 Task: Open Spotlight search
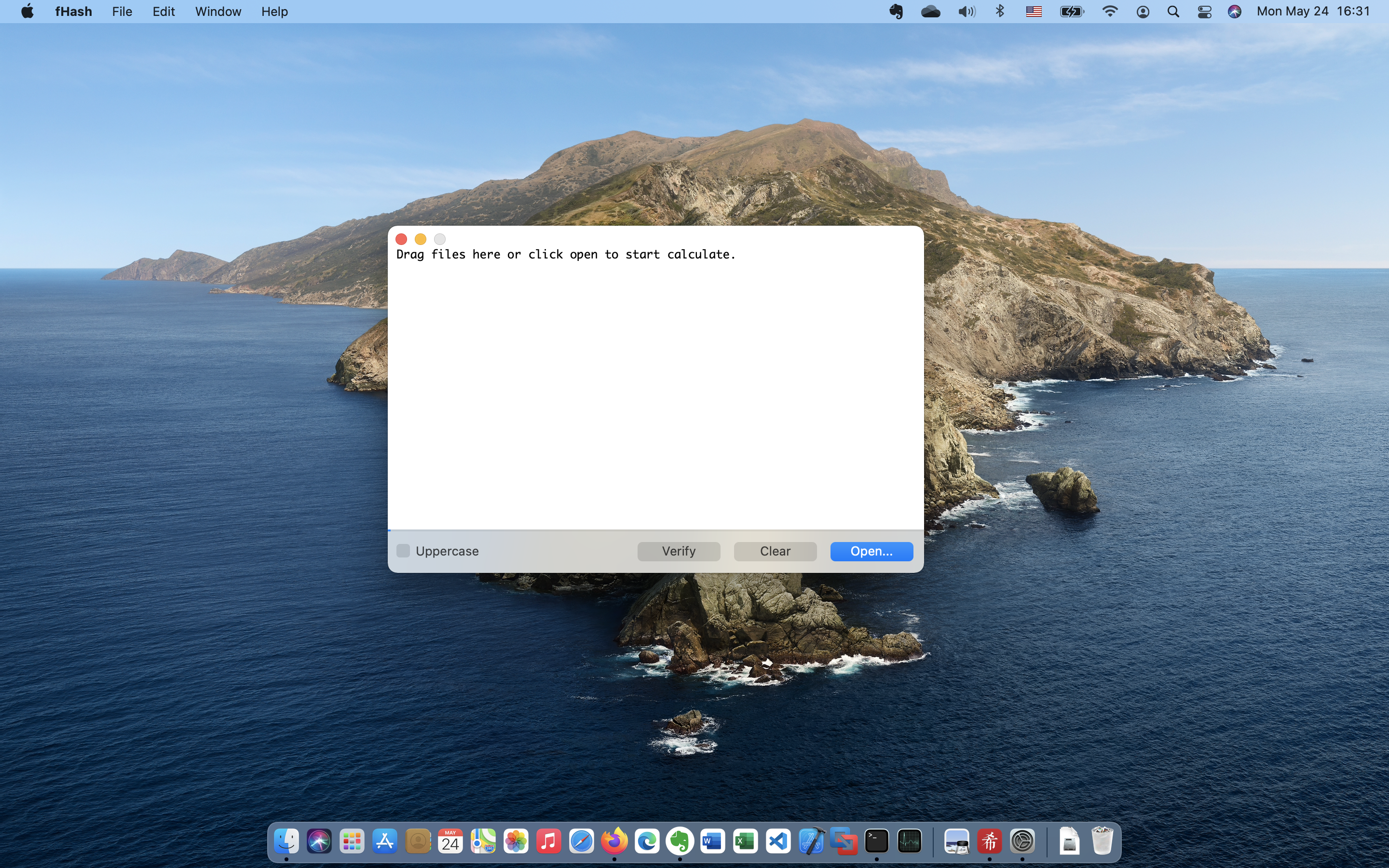coord(1173,11)
